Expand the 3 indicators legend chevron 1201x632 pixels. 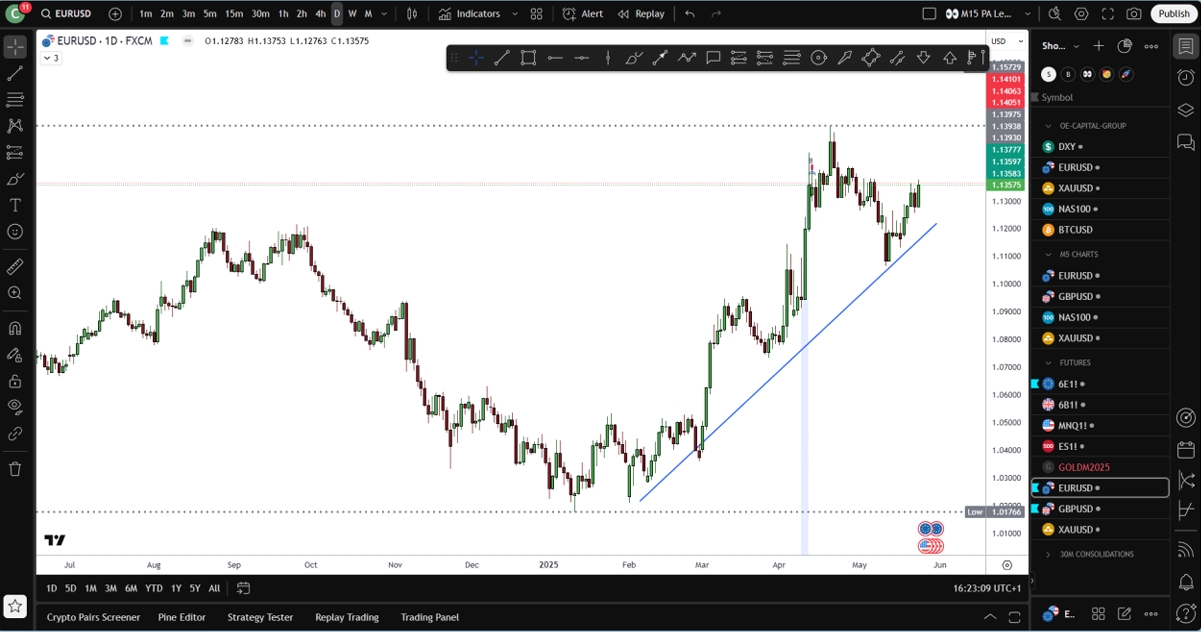(50, 58)
